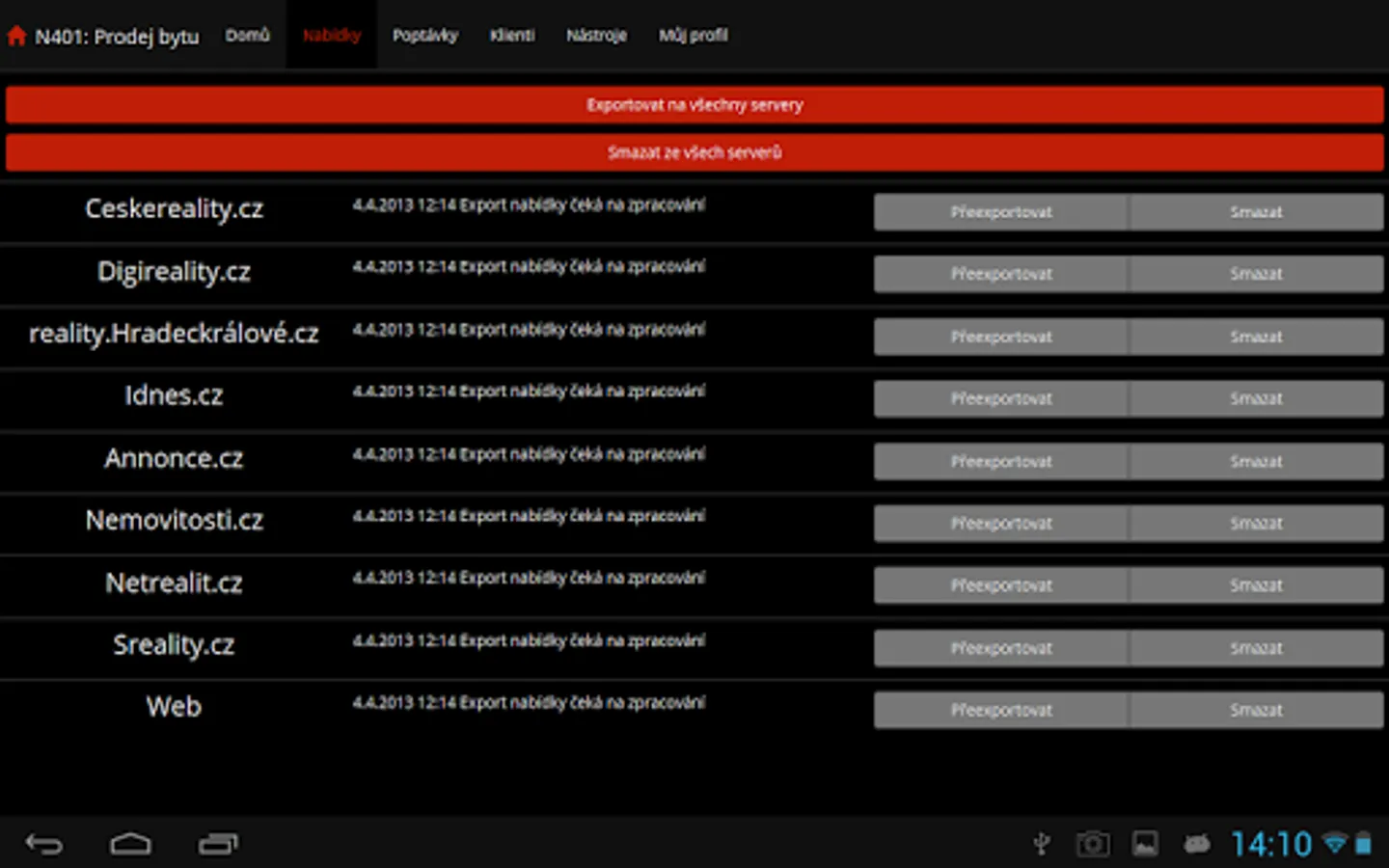Re-export to Netrealit.cz server

tap(1001, 585)
